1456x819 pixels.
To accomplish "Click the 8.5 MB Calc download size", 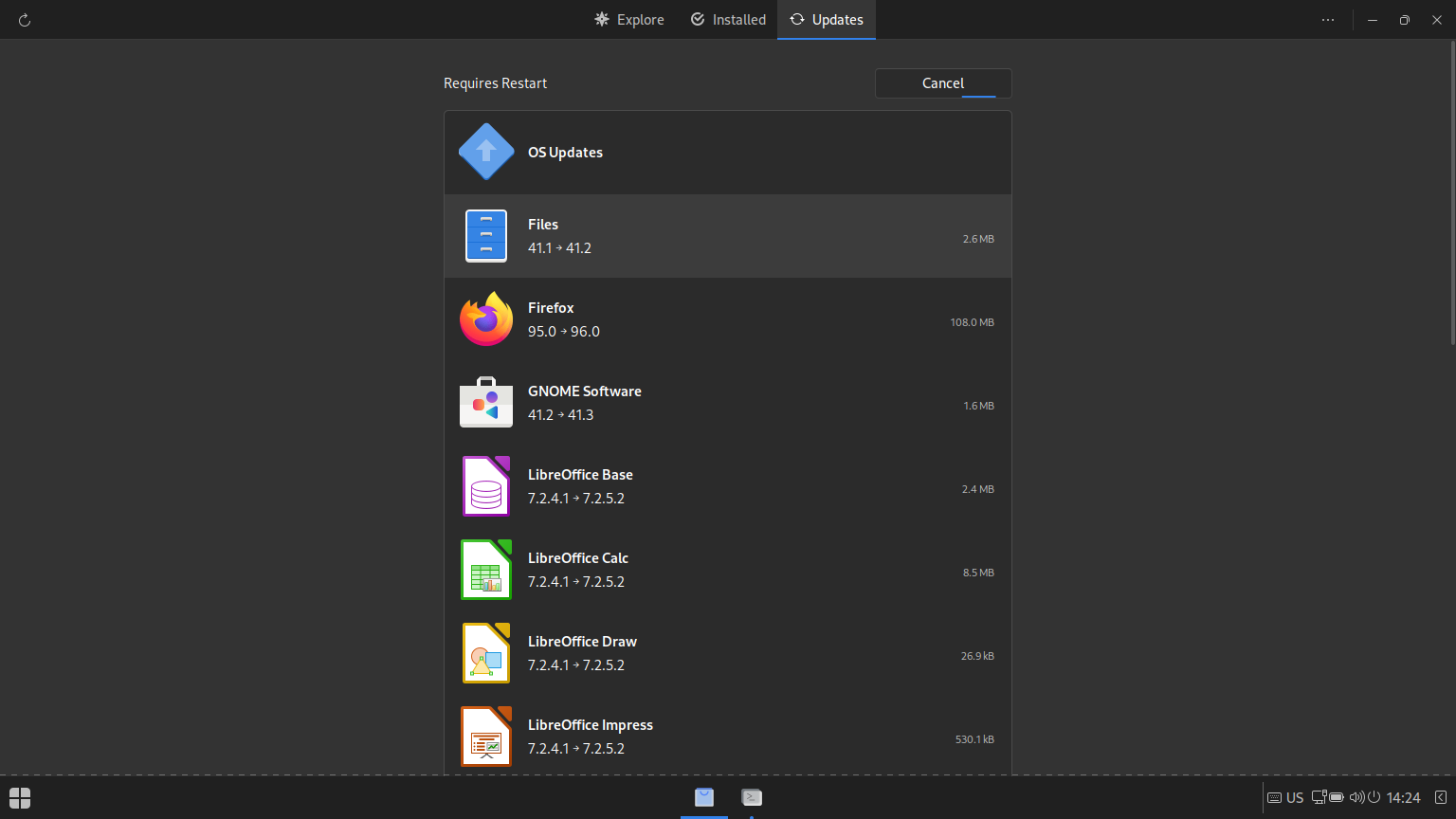I will click(978, 573).
